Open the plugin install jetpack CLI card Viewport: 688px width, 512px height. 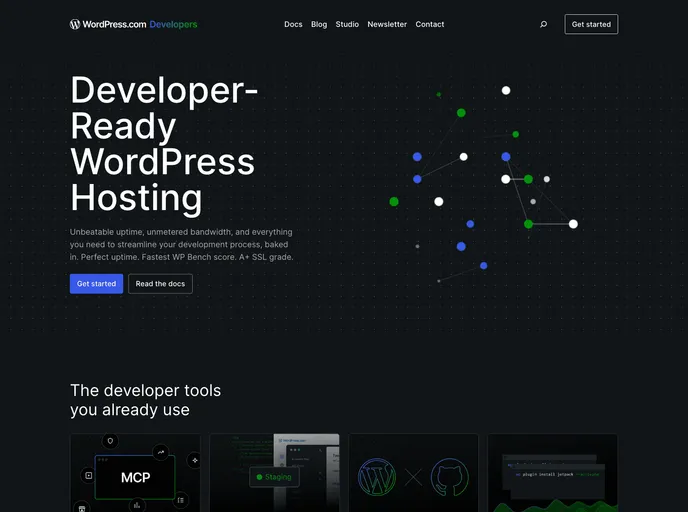click(553, 473)
